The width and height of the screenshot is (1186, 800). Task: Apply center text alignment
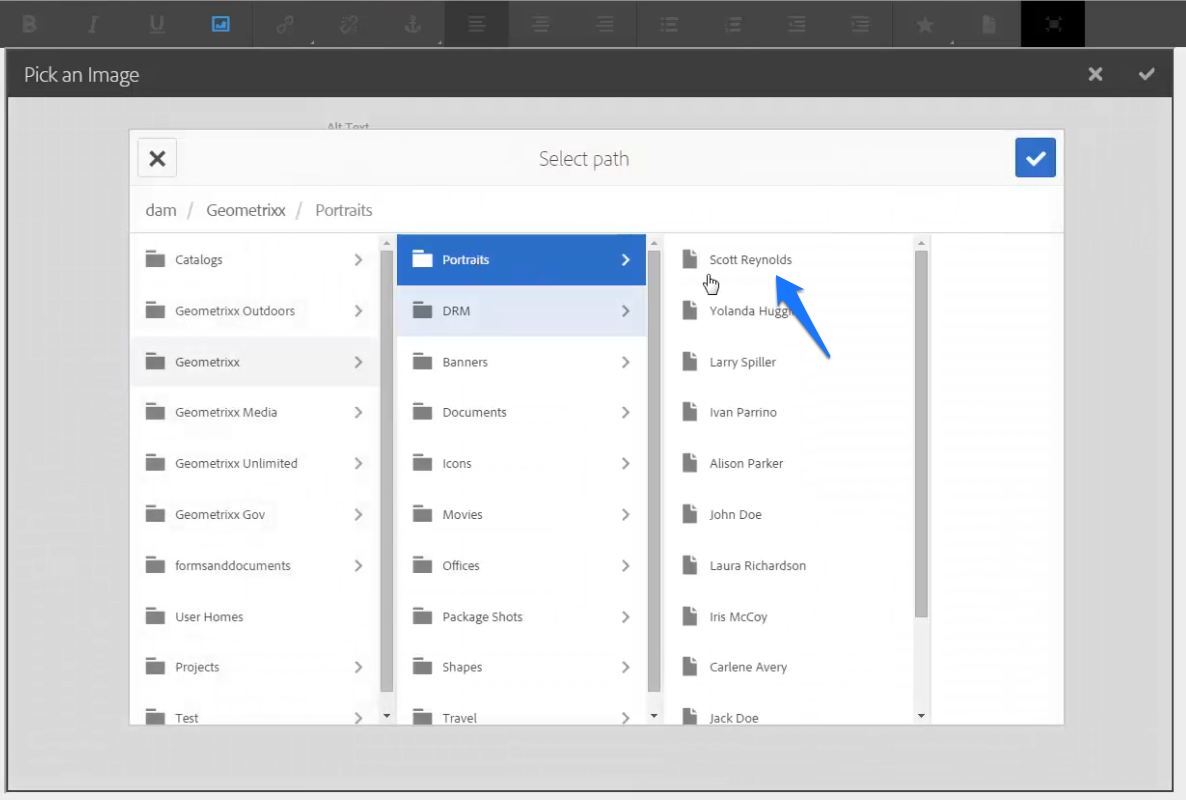[x=541, y=23]
